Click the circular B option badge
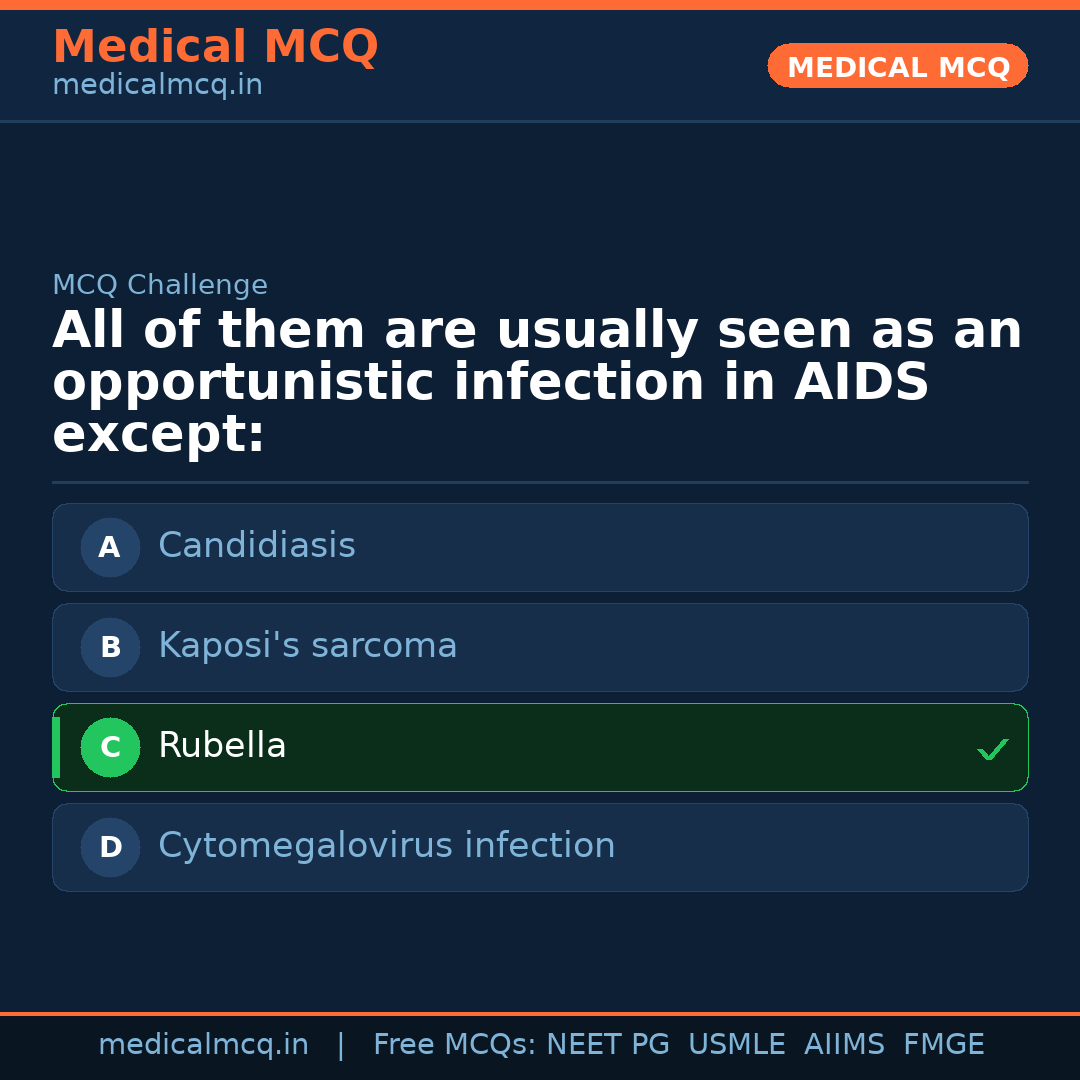Viewport: 1080px width, 1080px height. pos(110,647)
